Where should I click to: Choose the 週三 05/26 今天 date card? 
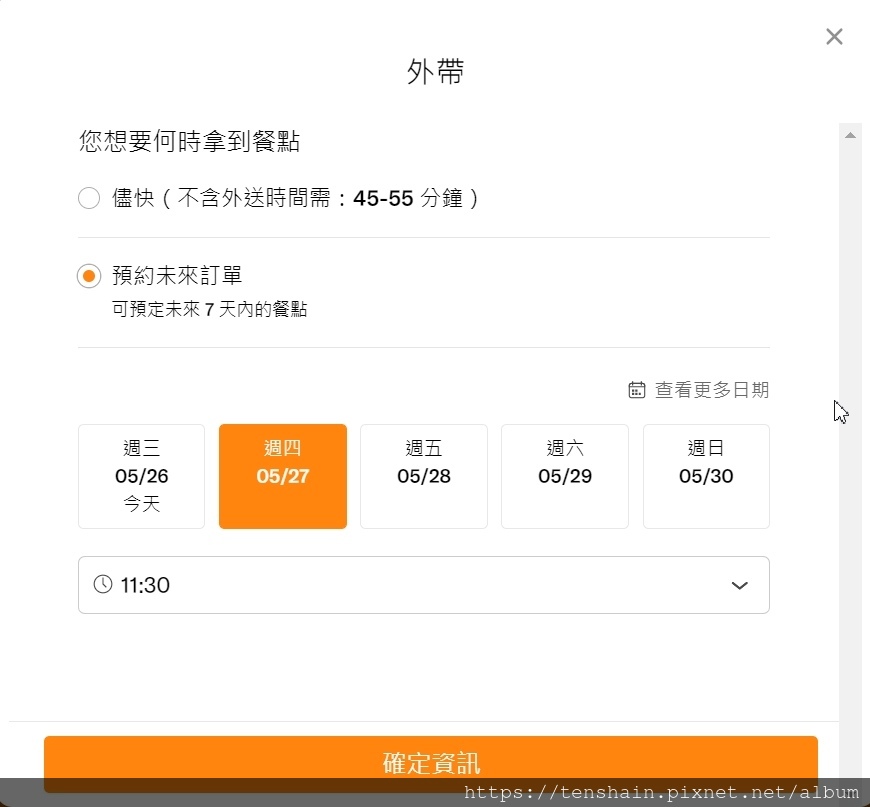(x=141, y=476)
